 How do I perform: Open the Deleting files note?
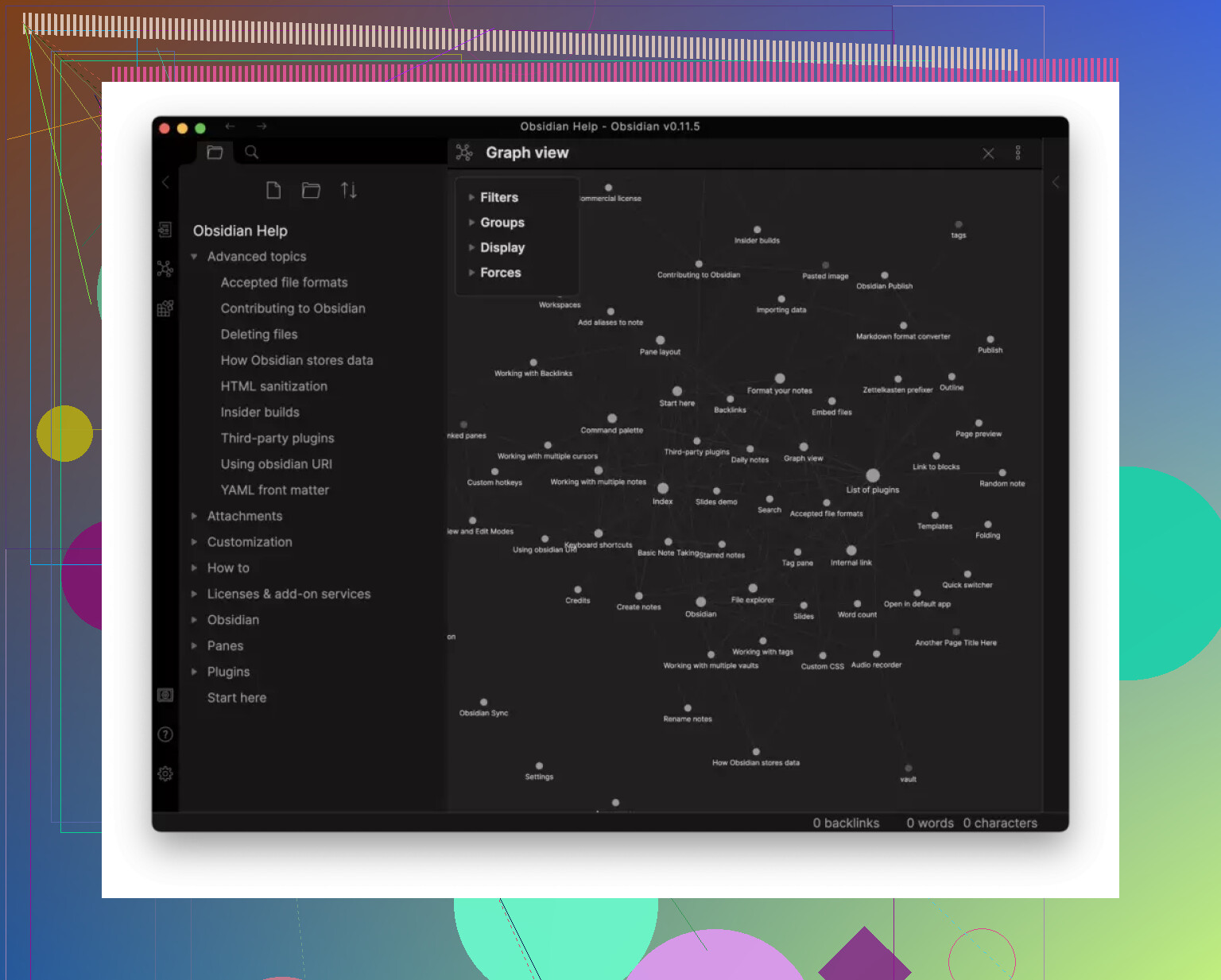[x=259, y=335]
